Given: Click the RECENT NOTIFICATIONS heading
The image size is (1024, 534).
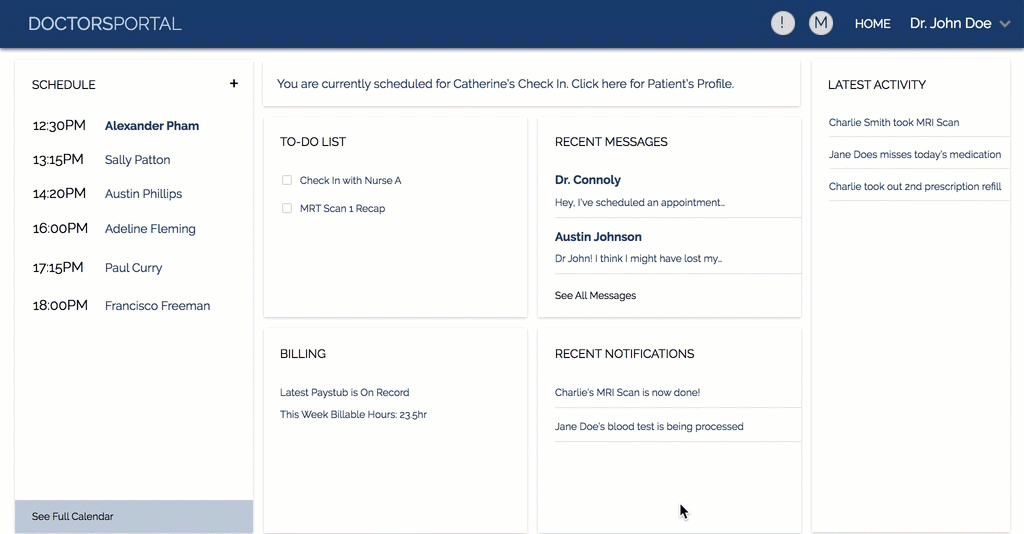Looking at the screenshot, I should tap(624, 354).
